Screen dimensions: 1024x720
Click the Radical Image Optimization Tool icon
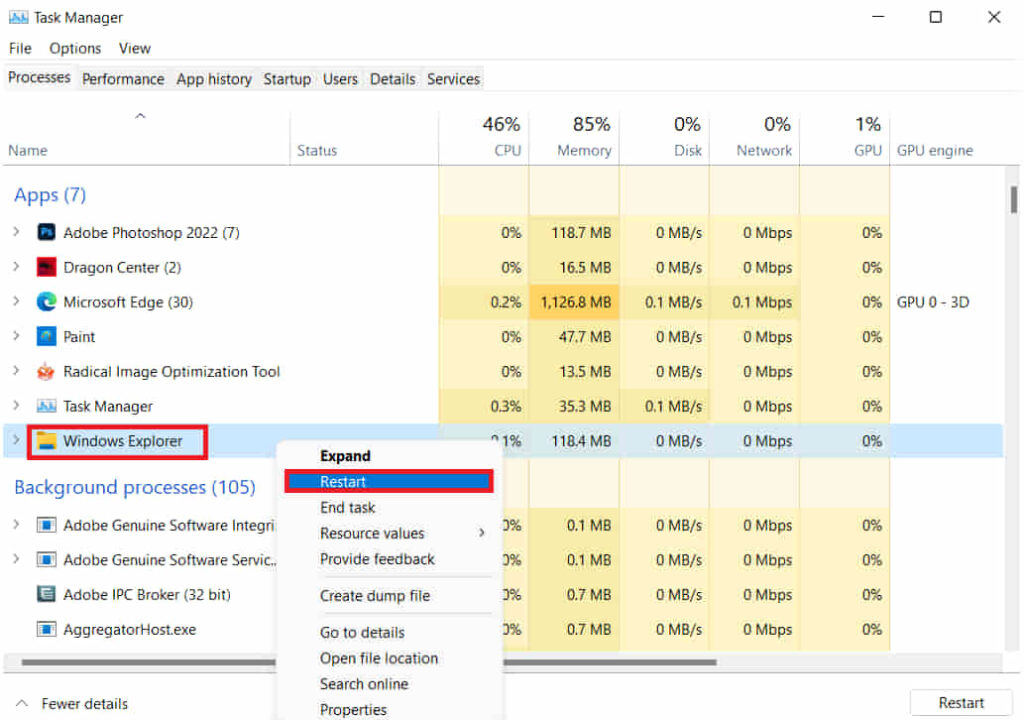[x=46, y=372]
